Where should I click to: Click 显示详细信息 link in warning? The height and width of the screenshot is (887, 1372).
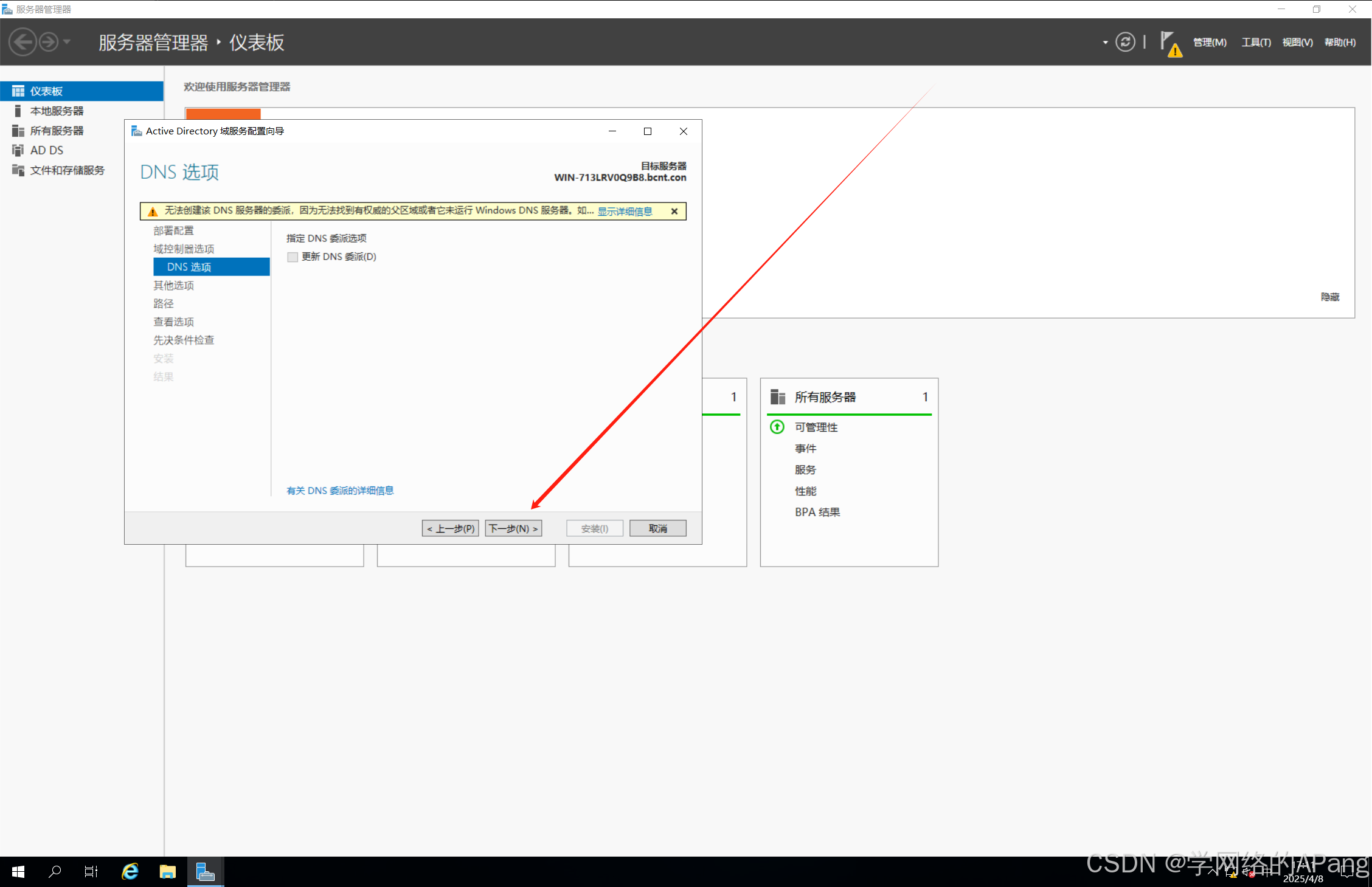[625, 212]
